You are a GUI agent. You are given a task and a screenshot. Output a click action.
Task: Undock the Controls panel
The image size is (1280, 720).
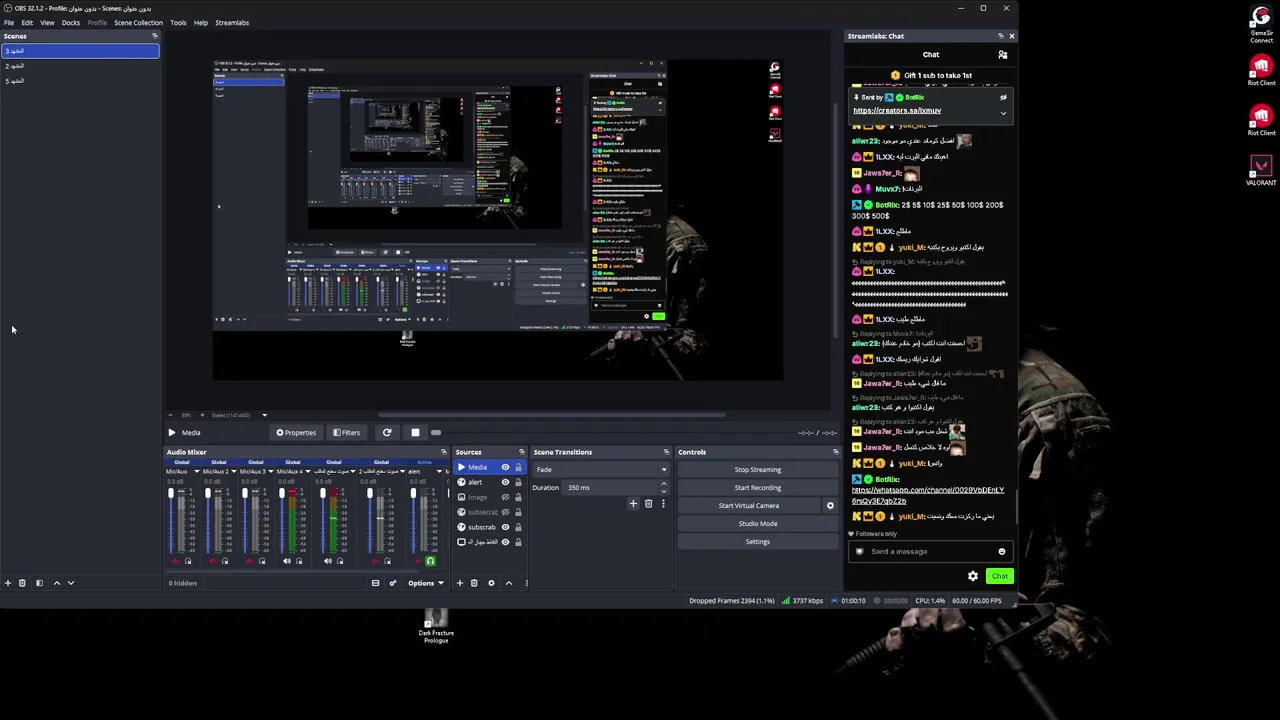(836, 452)
